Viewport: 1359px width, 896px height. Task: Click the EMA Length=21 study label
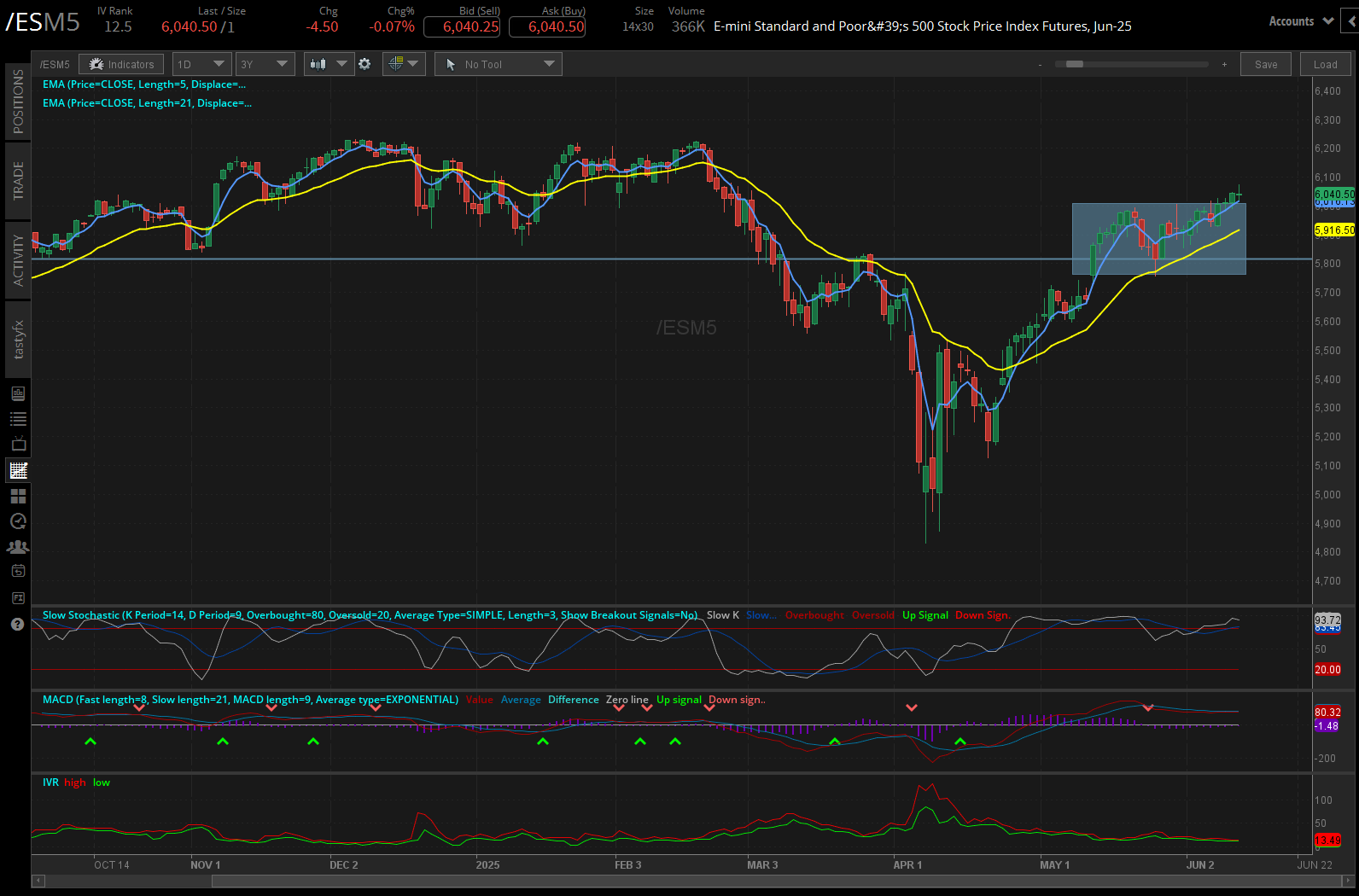(147, 103)
